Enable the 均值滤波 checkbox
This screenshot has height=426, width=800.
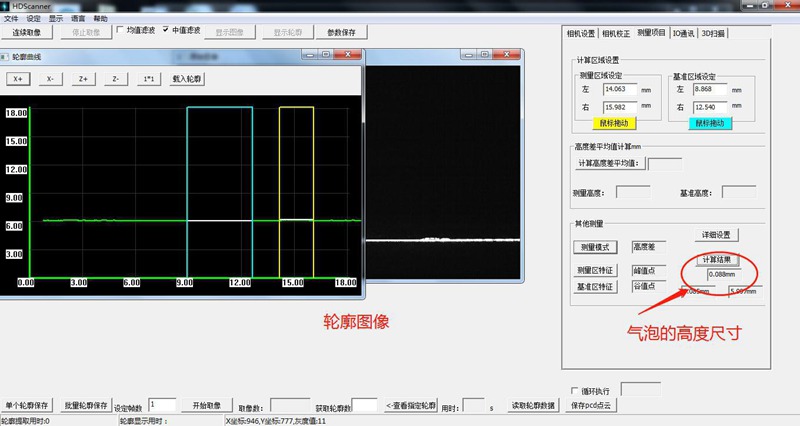[x=122, y=31]
